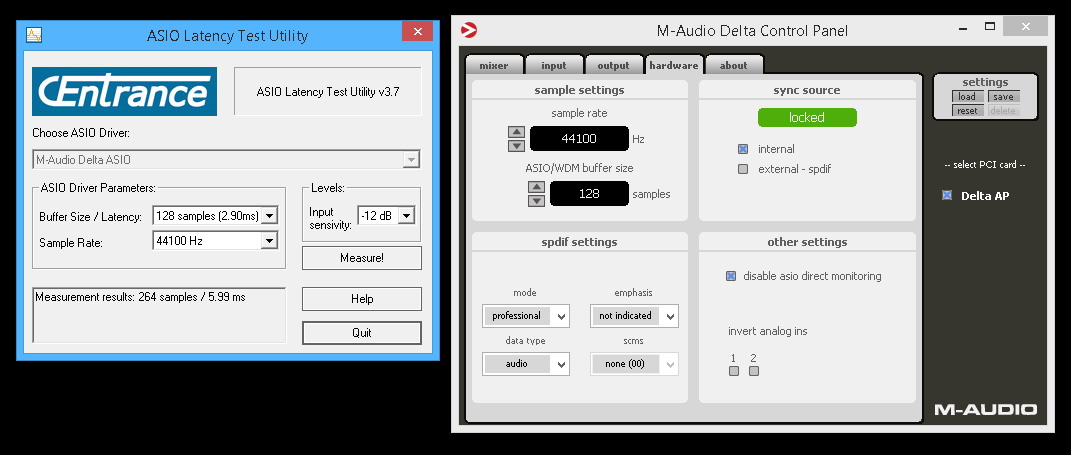The image size is (1071, 455).
Task: Switch to the input tab
Action: pyautogui.click(x=554, y=66)
